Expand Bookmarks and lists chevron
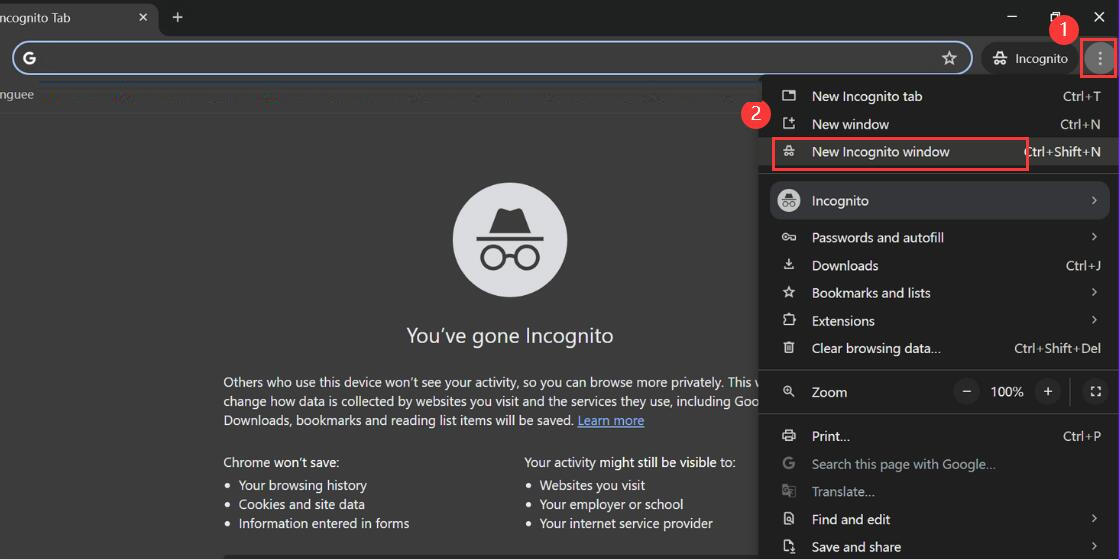1120x560 pixels. pos(1094,292)
